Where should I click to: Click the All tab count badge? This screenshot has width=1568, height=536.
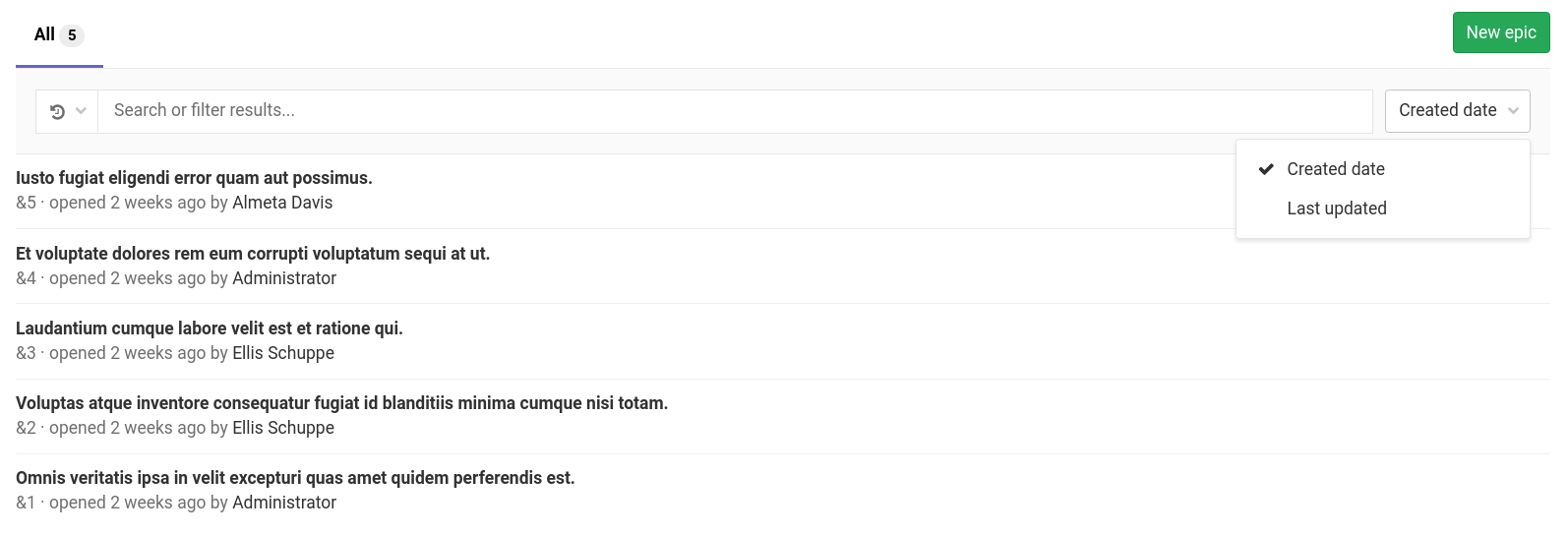click(72, 35)
